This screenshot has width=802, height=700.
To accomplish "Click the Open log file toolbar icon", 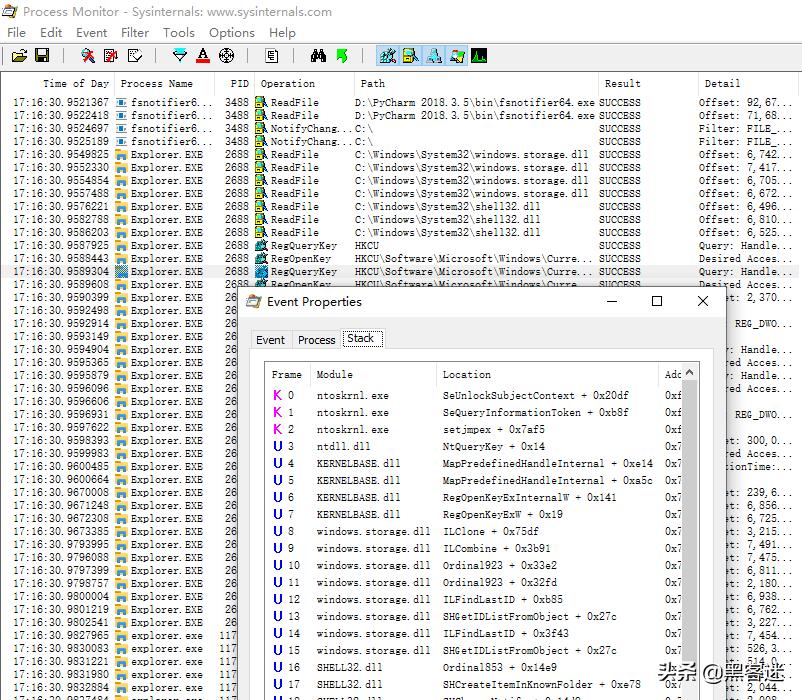I will (19, 56).
